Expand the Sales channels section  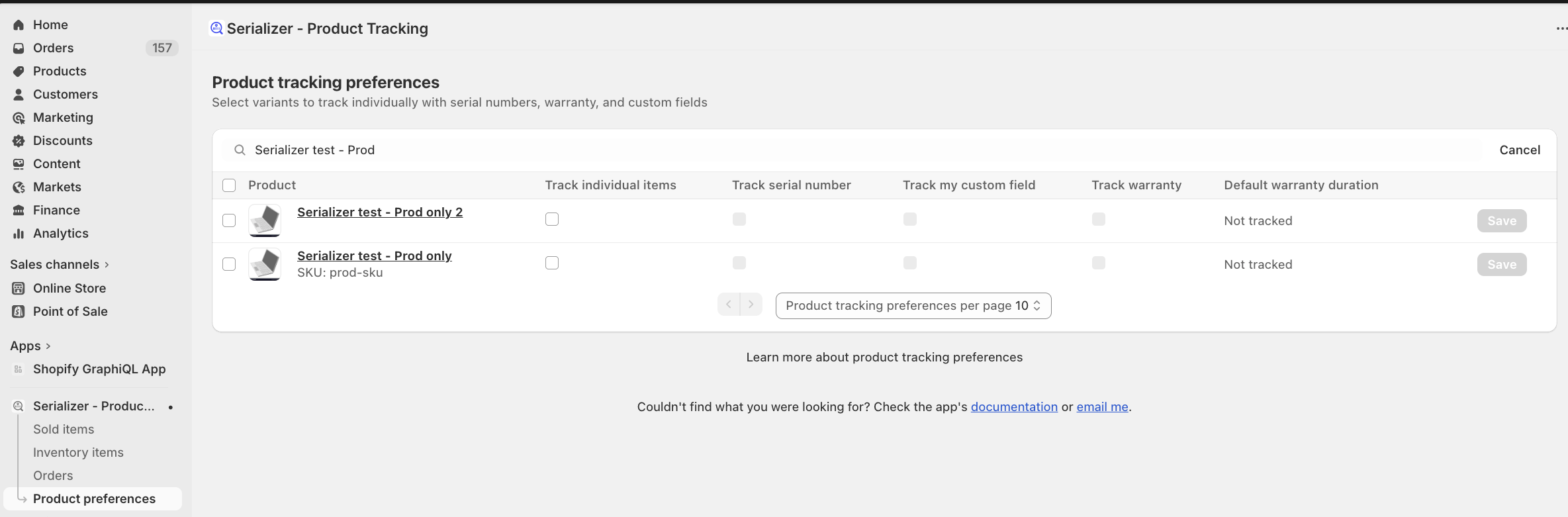[107, 265]
